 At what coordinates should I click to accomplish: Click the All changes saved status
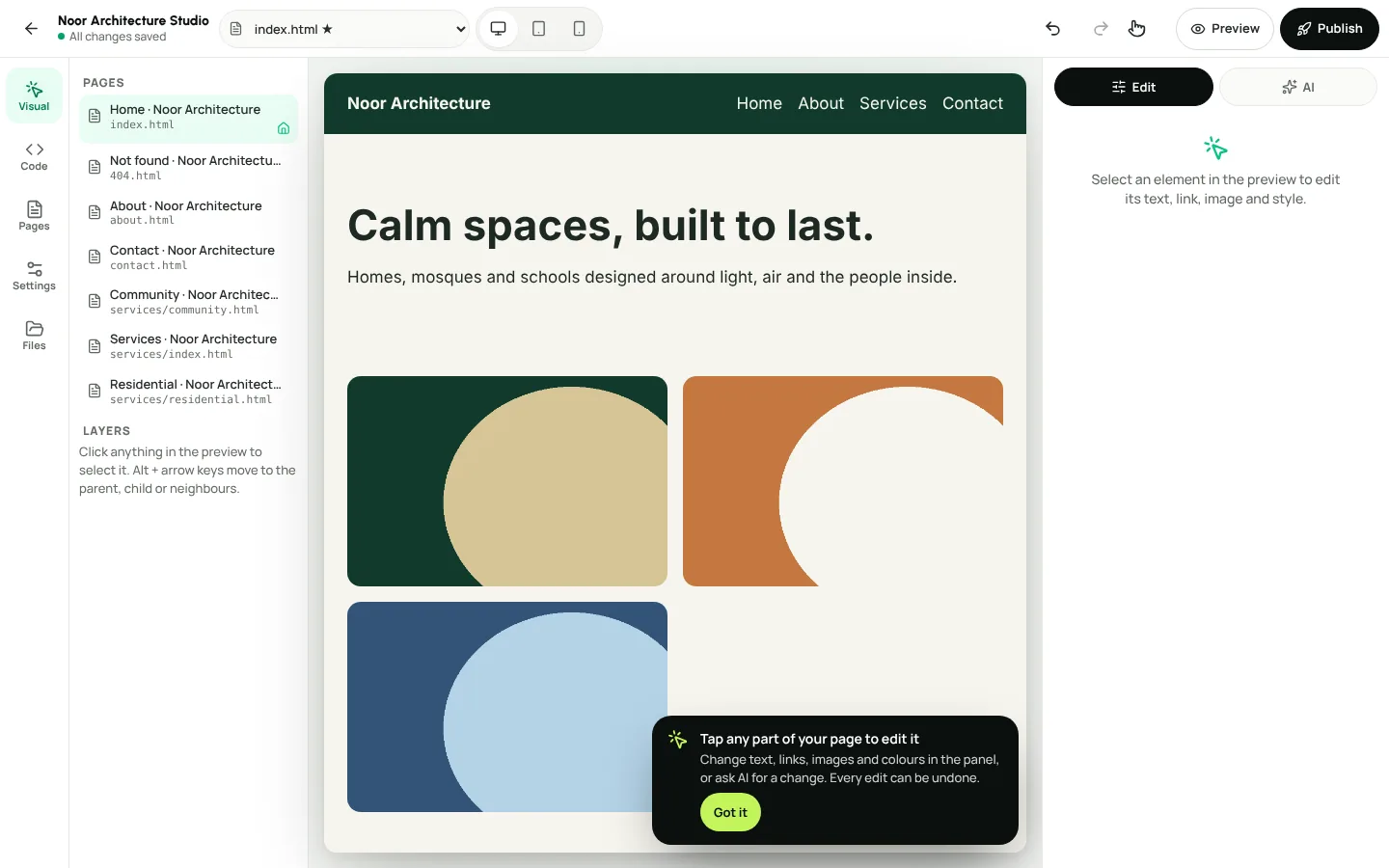(x=112, y=37)
